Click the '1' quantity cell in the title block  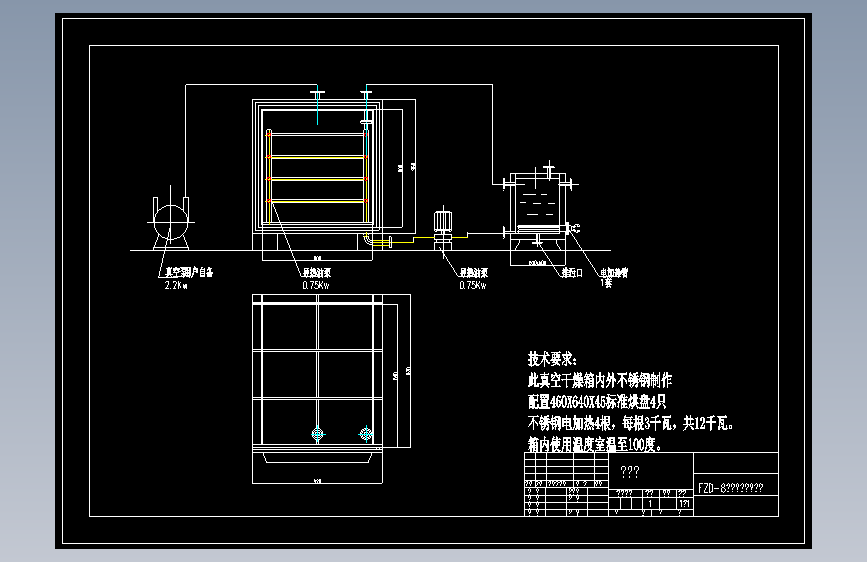point(650,504)
